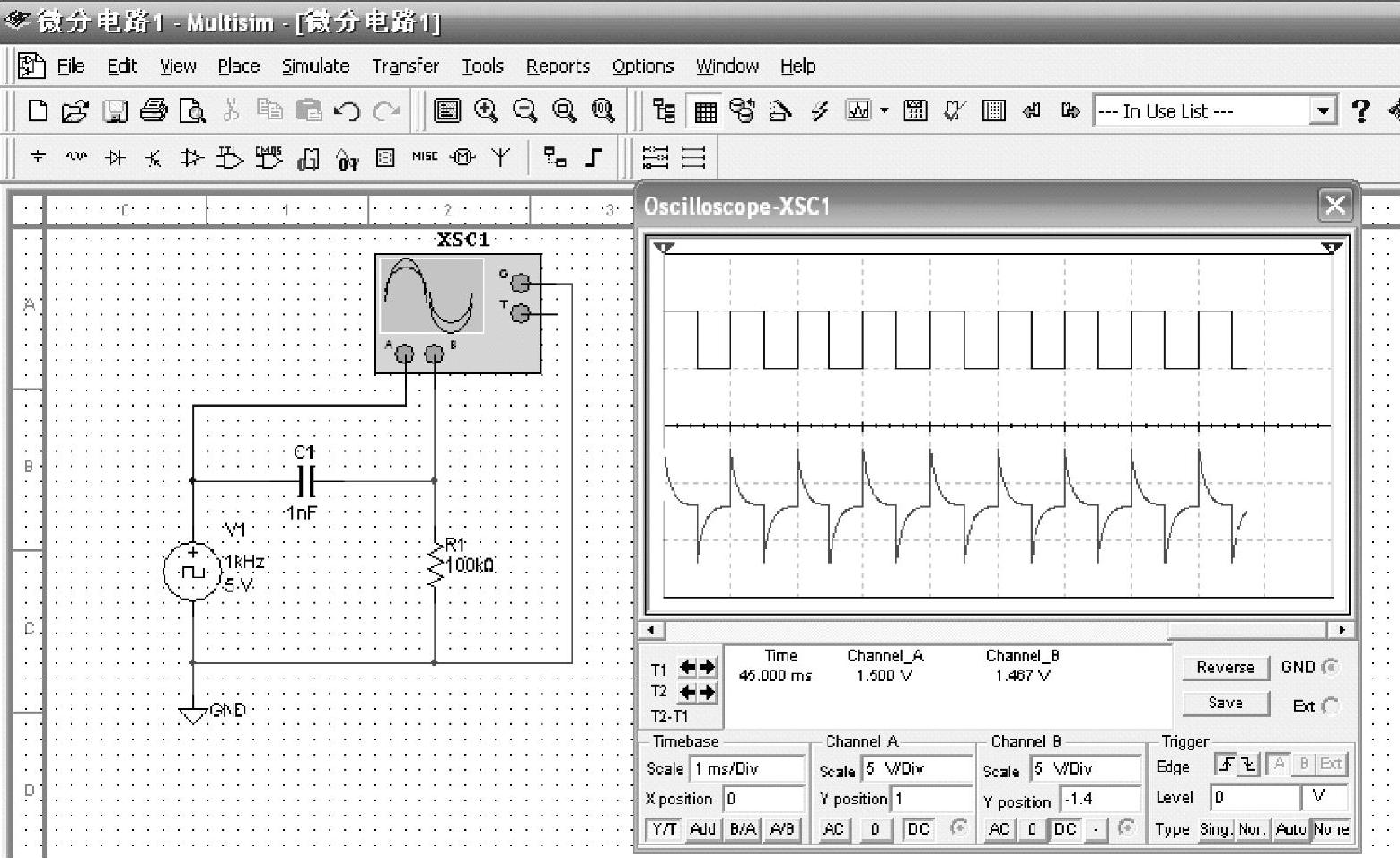Viewport: 1400px width, 858px height.
Task: Open the Grapher icon in the toolbar
Action: click(858, 111)
